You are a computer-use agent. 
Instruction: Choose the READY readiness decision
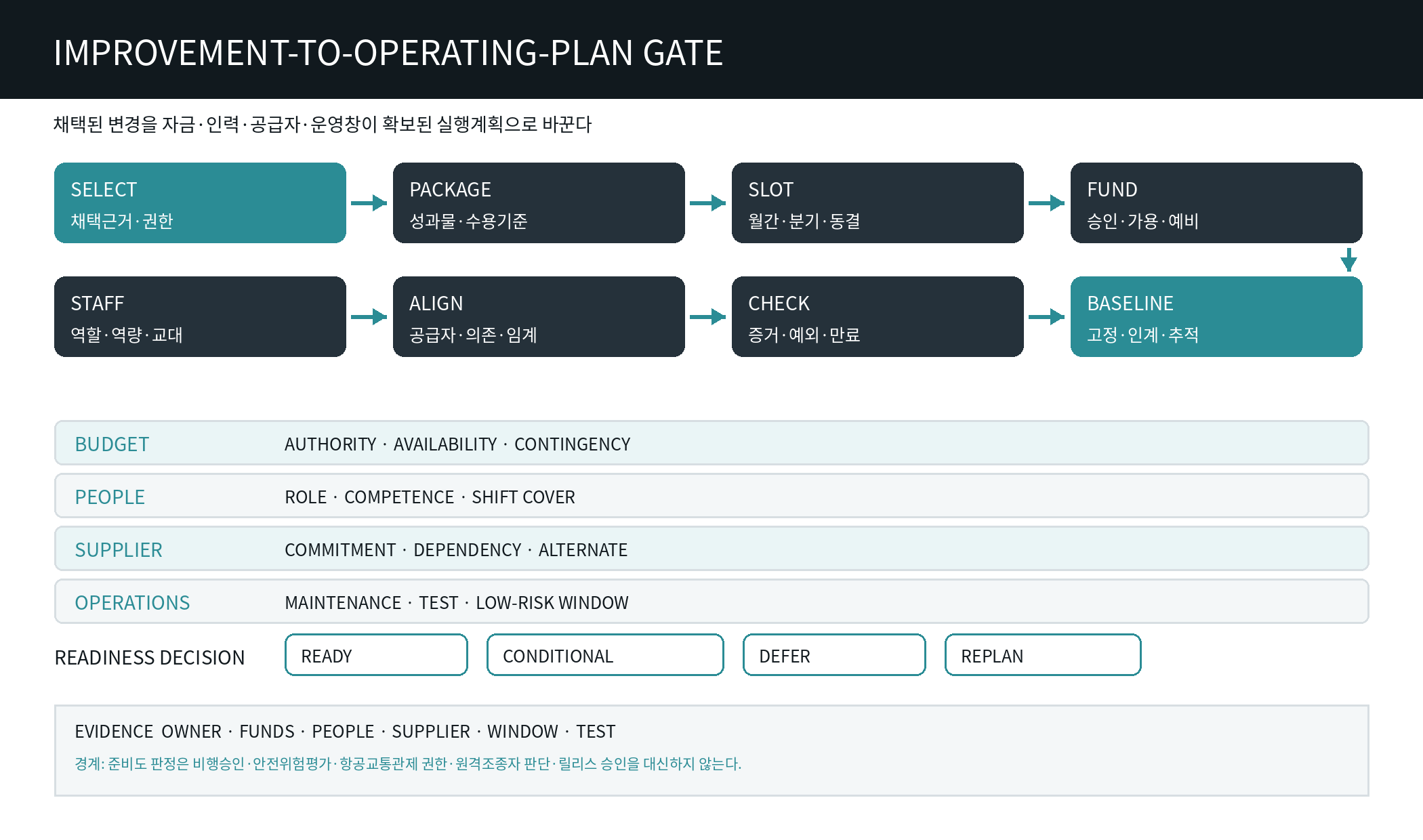(x=376, y=655)
